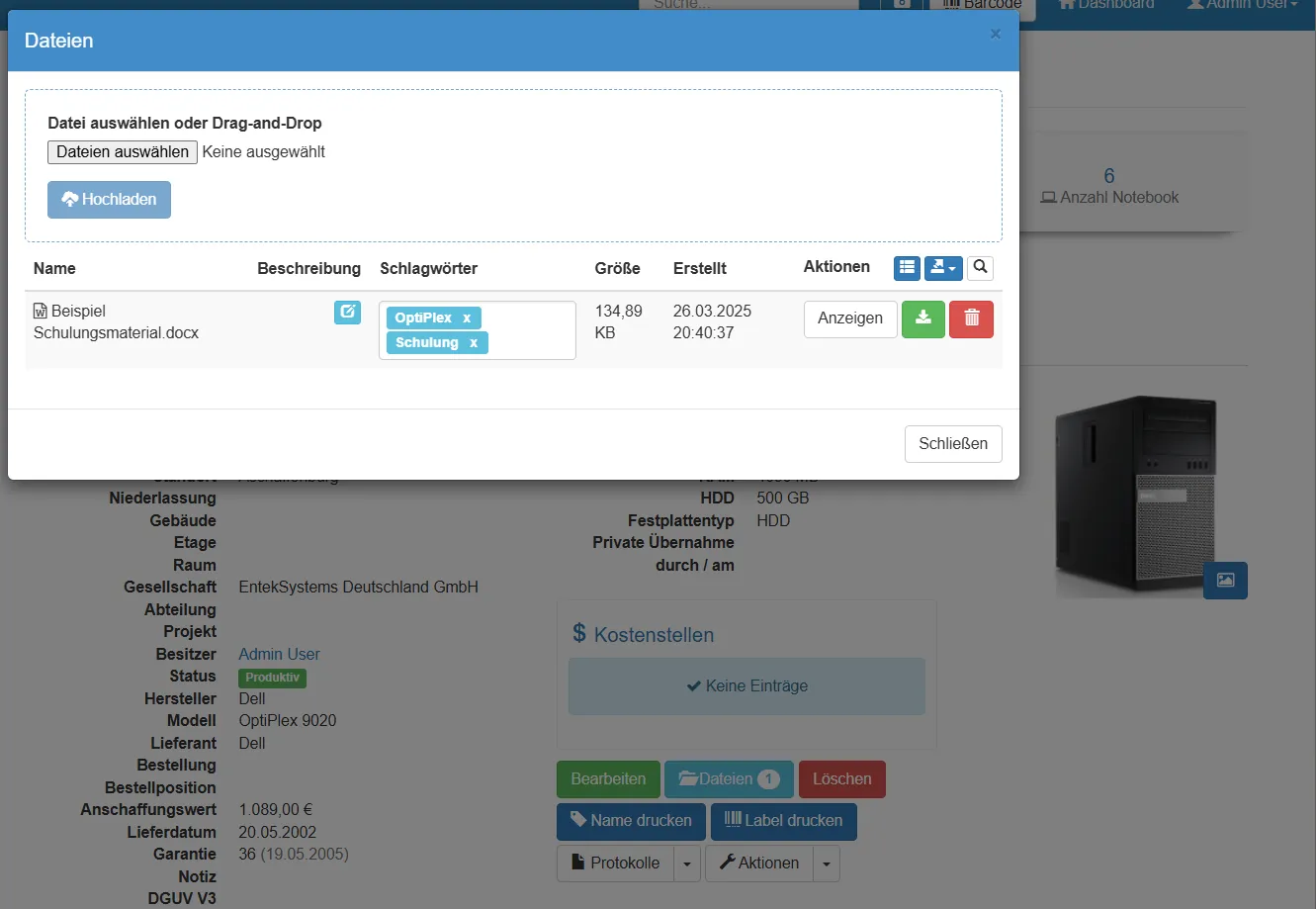This screenshot has height=909, width=1316.
Task: Click the Anzeigen button
Action: (x=849, y=318)
